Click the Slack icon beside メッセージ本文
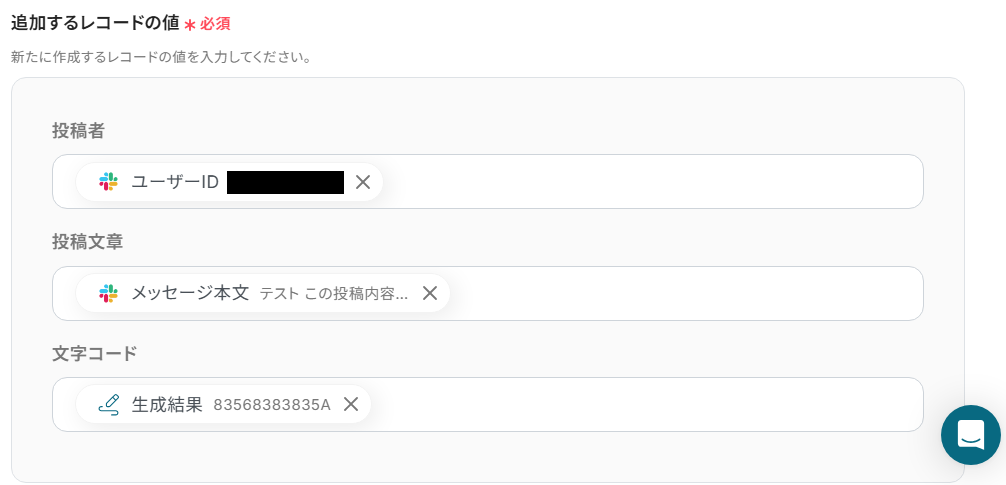Viewport: 1006px width, 485px height. coord(108,293)
